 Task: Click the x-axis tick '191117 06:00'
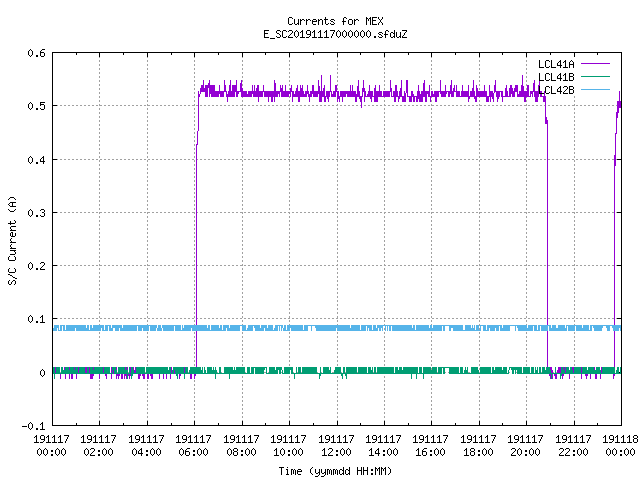pyautogui.click(x=193, y=446)
